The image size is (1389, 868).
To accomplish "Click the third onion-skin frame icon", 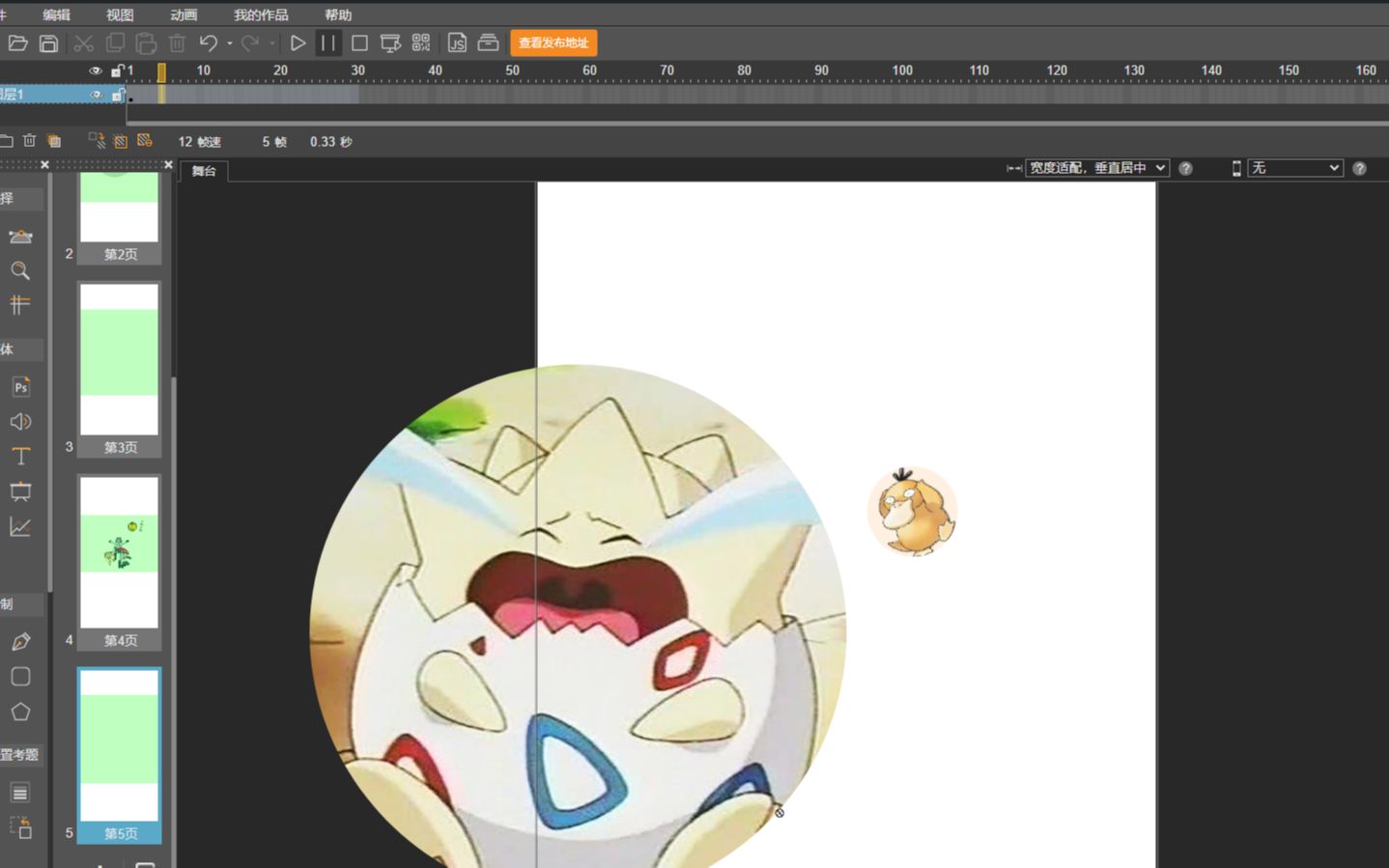I will (144, 141).
